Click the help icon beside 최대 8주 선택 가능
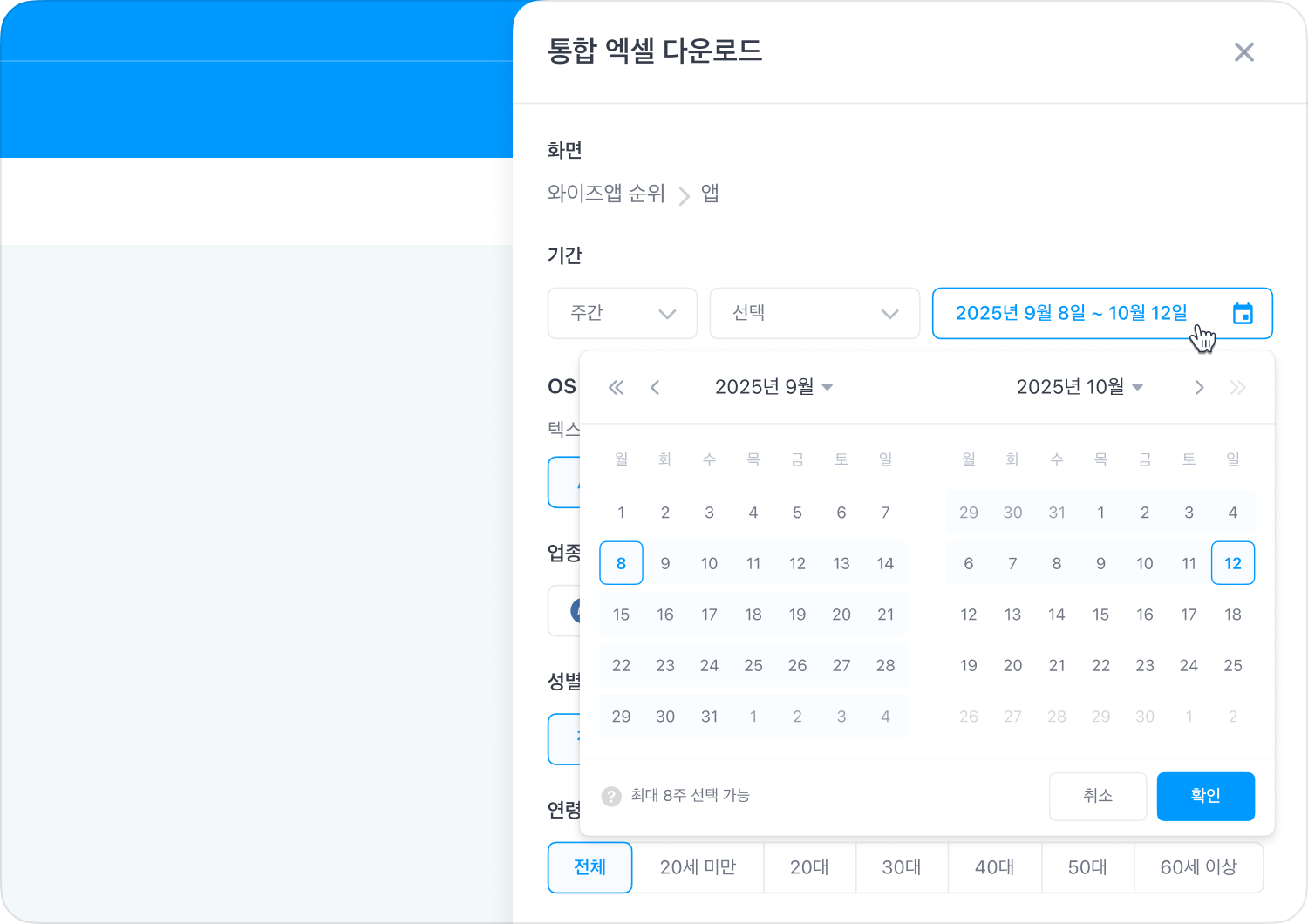The image size is (1308, 924). coord(611,796)
